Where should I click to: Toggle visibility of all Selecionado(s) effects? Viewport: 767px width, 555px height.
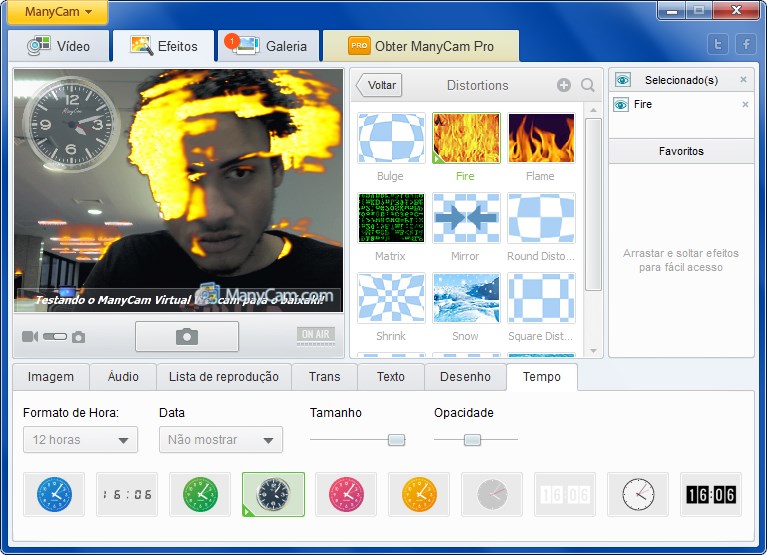pyautogui.click(x=623, y=80)
